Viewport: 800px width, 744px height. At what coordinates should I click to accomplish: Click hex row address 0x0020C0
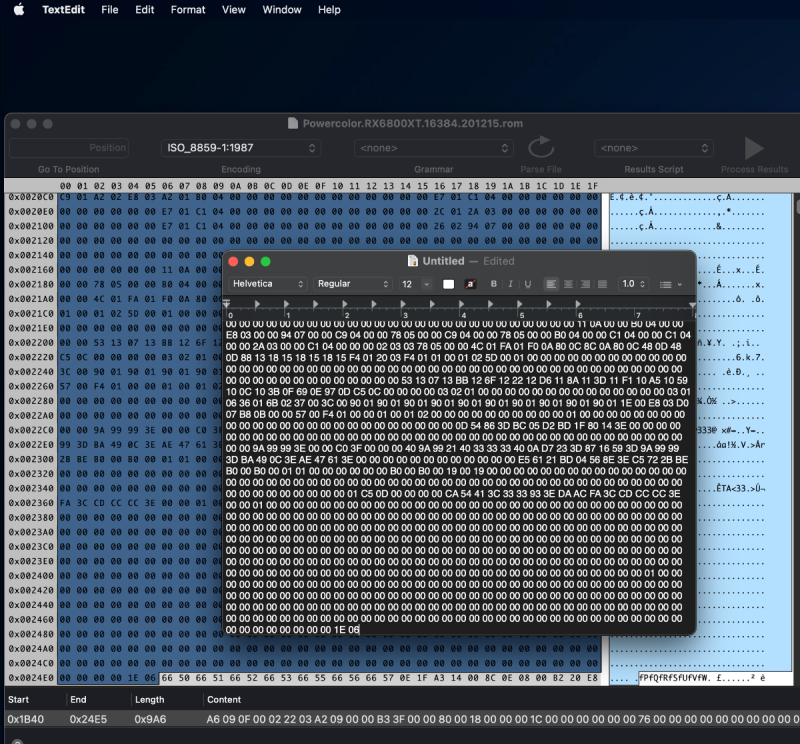(31, 197)
